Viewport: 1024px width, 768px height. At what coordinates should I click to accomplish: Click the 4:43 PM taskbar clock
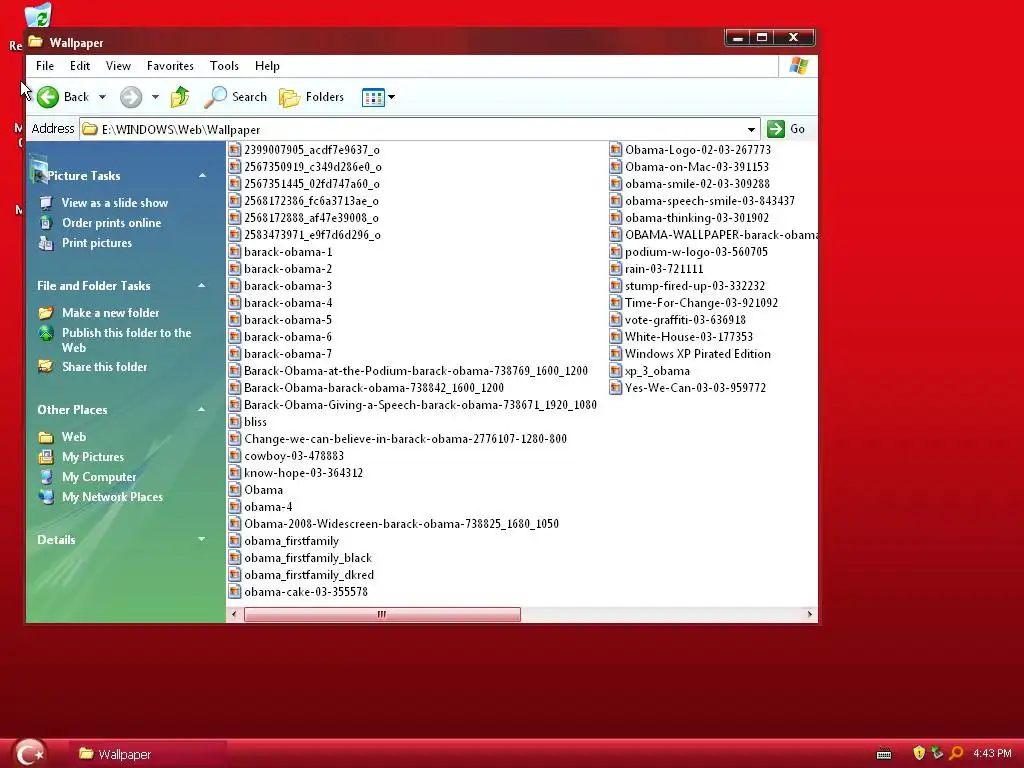coord(992,753)
